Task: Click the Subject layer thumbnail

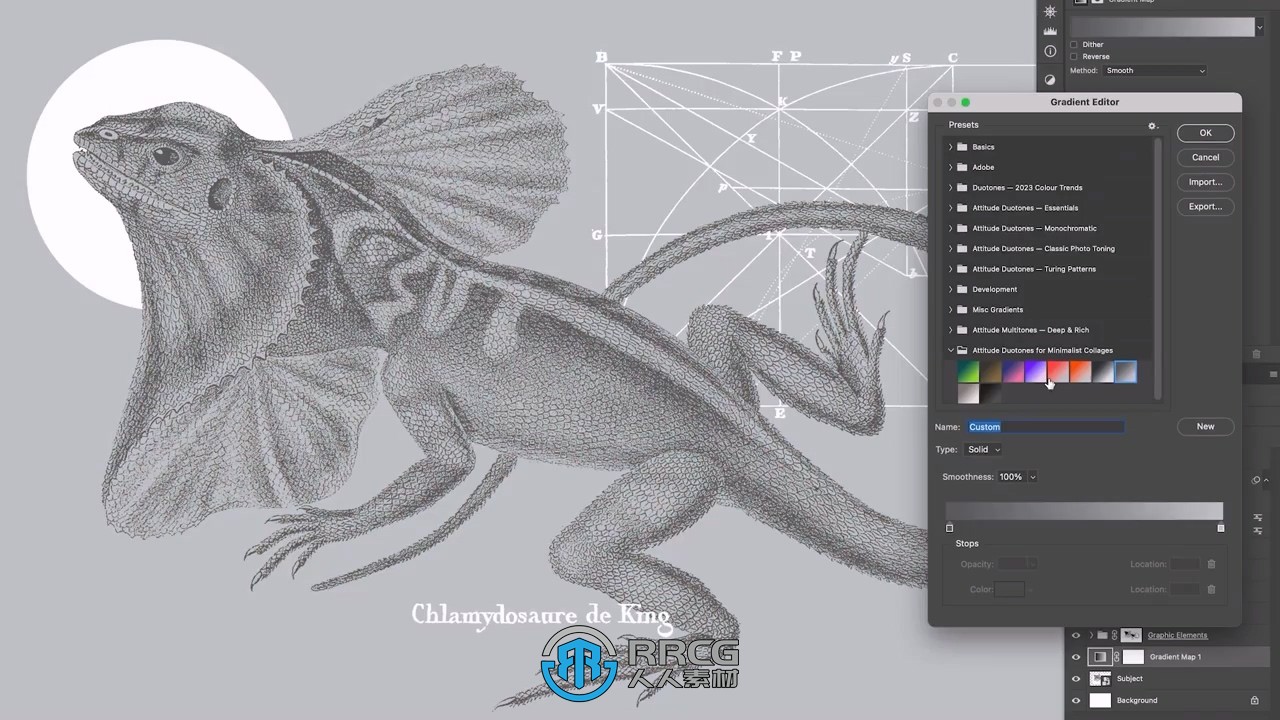Action: (x=1100, y=679)
